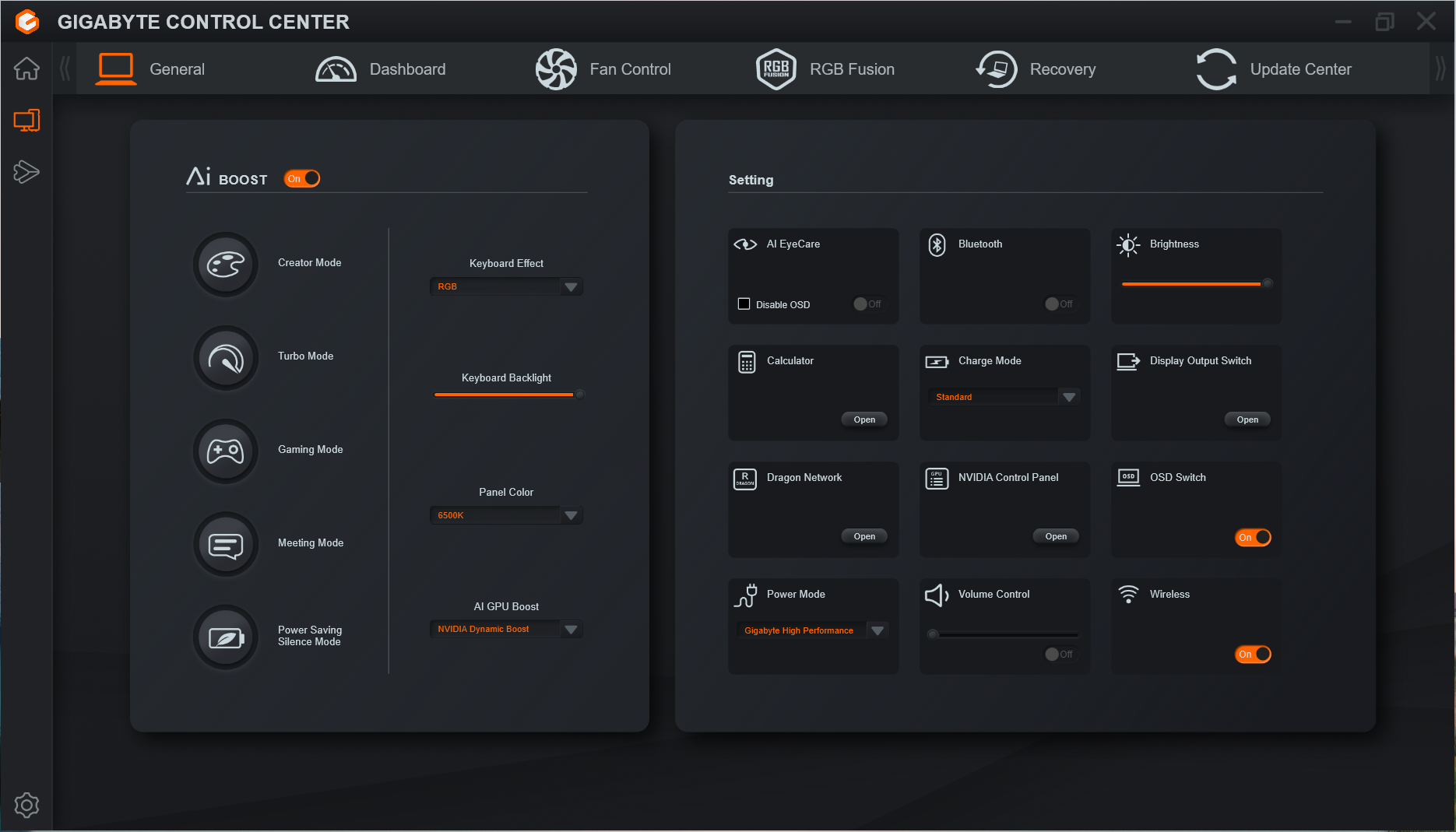Image resolution: width=1456 pixels, height=832 pixels.
Task: Click the paper plane sidebar icon
Action: [x=26, y=172]
